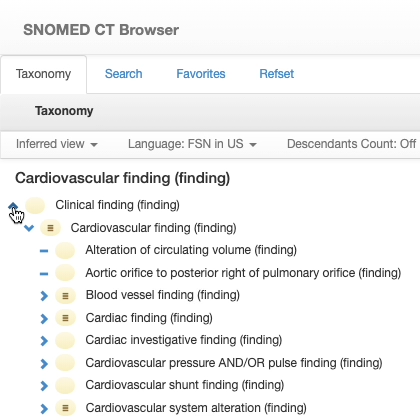This screenshot has width=420, height=420.
Task: Expand the Blood vessel finding node chevron
Action: click(x=44, y=296)
